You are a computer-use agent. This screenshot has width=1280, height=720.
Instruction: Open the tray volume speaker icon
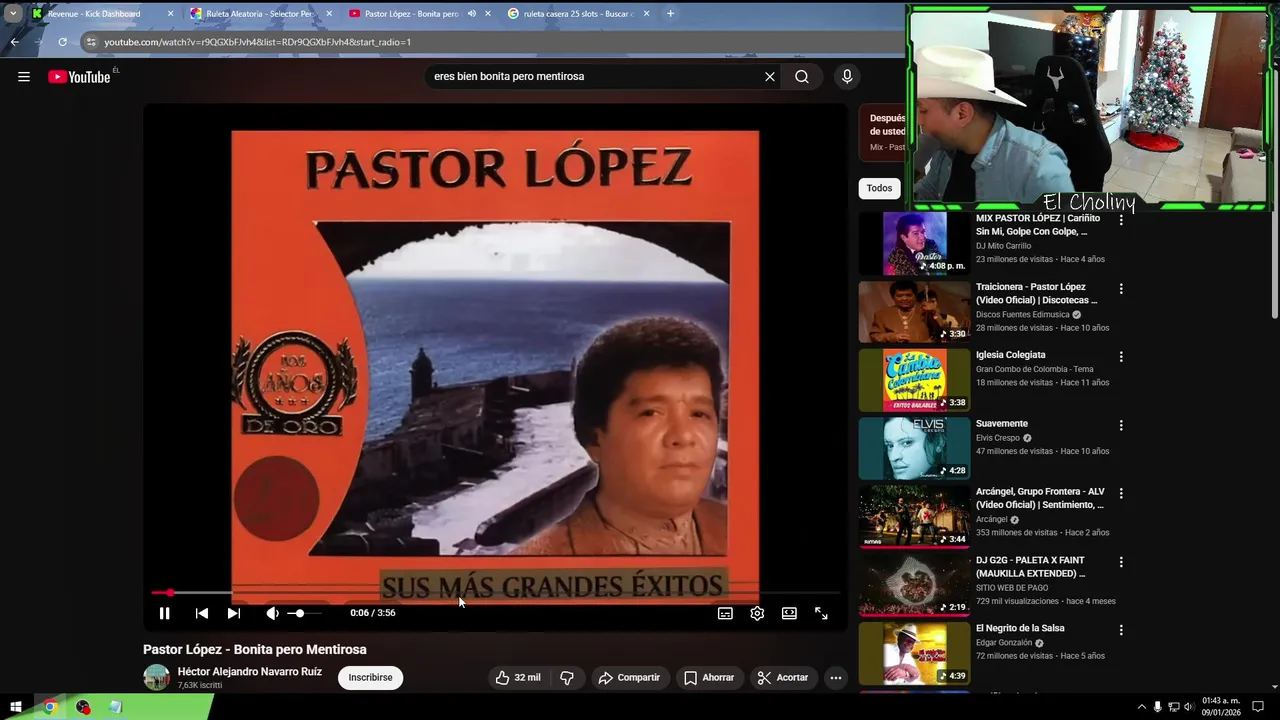pos(1190,707)
